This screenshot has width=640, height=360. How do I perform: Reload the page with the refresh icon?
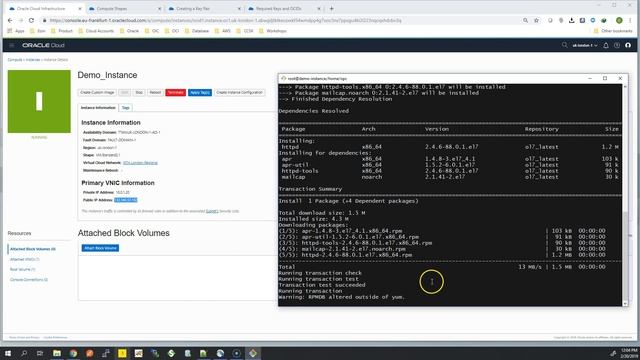tap(31, 20)
